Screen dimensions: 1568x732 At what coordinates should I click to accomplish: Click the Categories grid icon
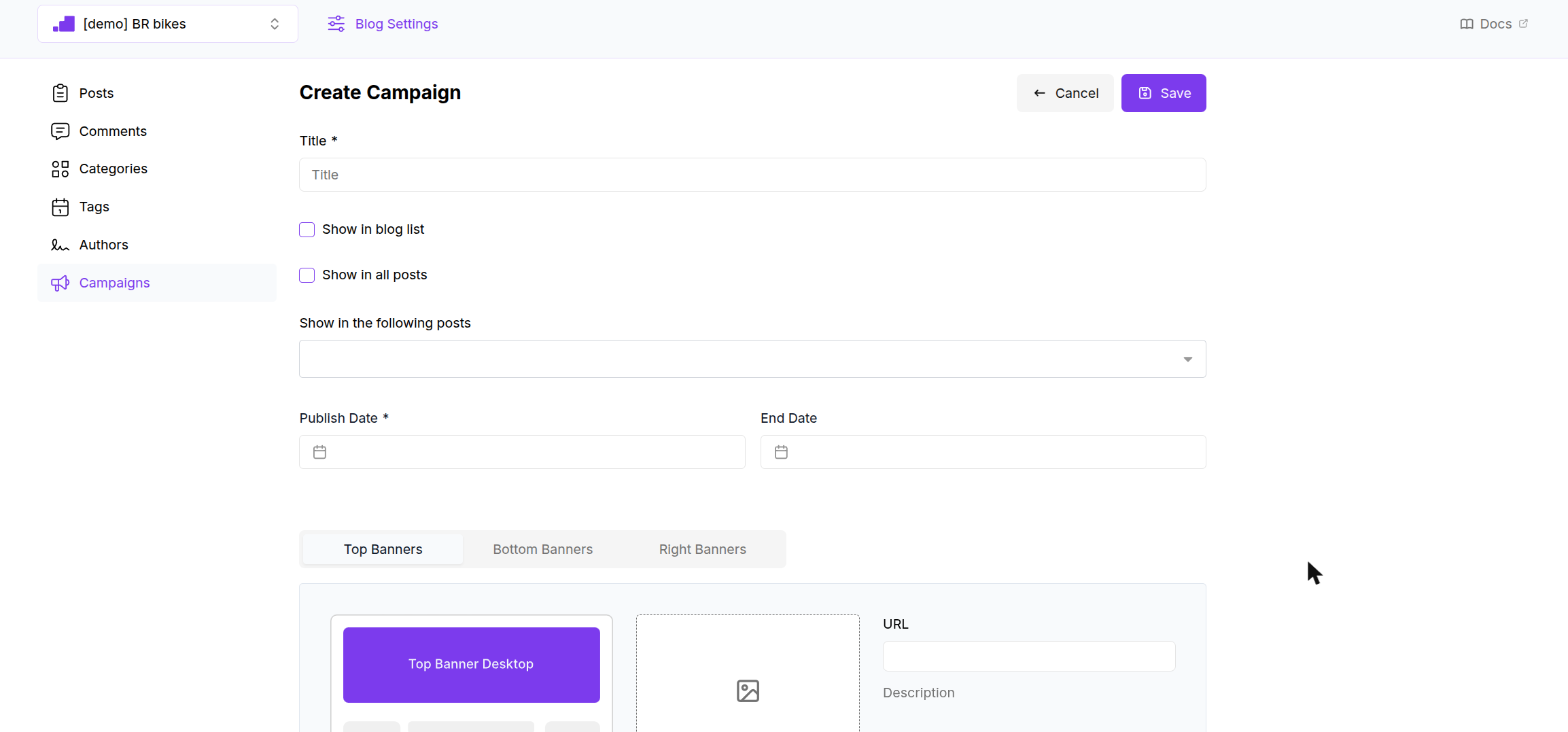point(60,169)
